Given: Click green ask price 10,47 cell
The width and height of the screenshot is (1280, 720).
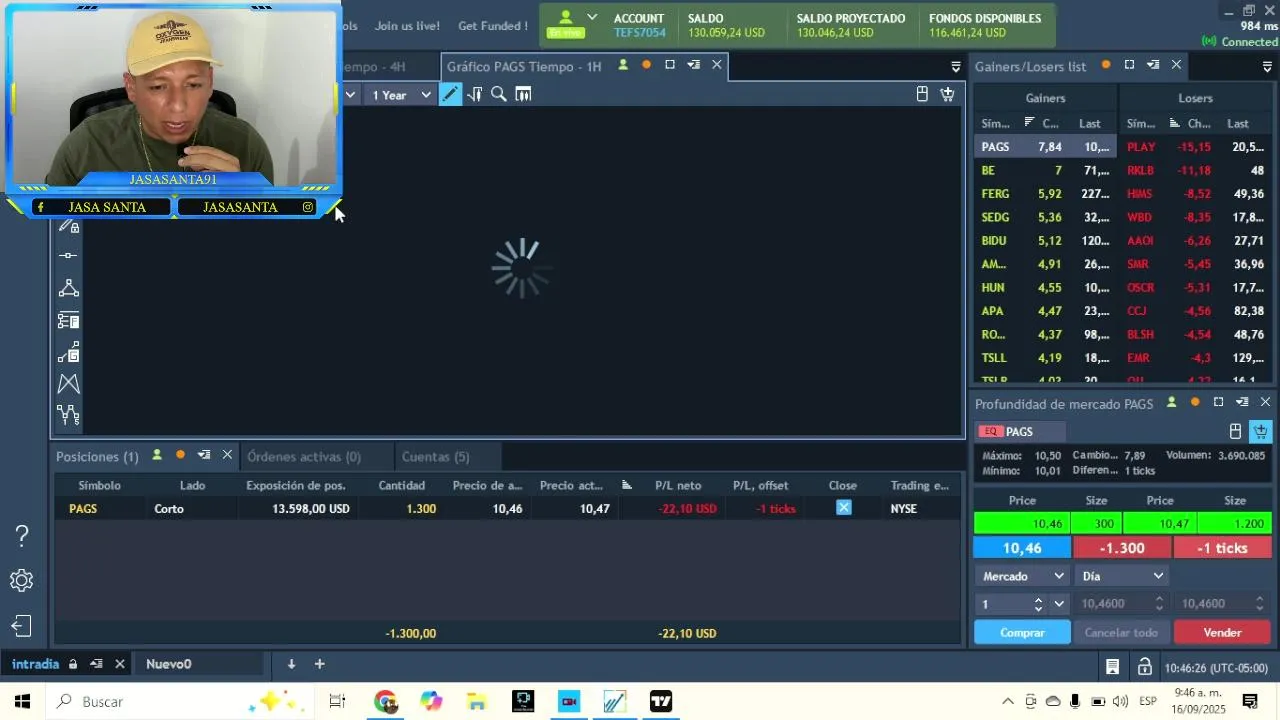Looking at the screenshot, I should pos(1160,523).
